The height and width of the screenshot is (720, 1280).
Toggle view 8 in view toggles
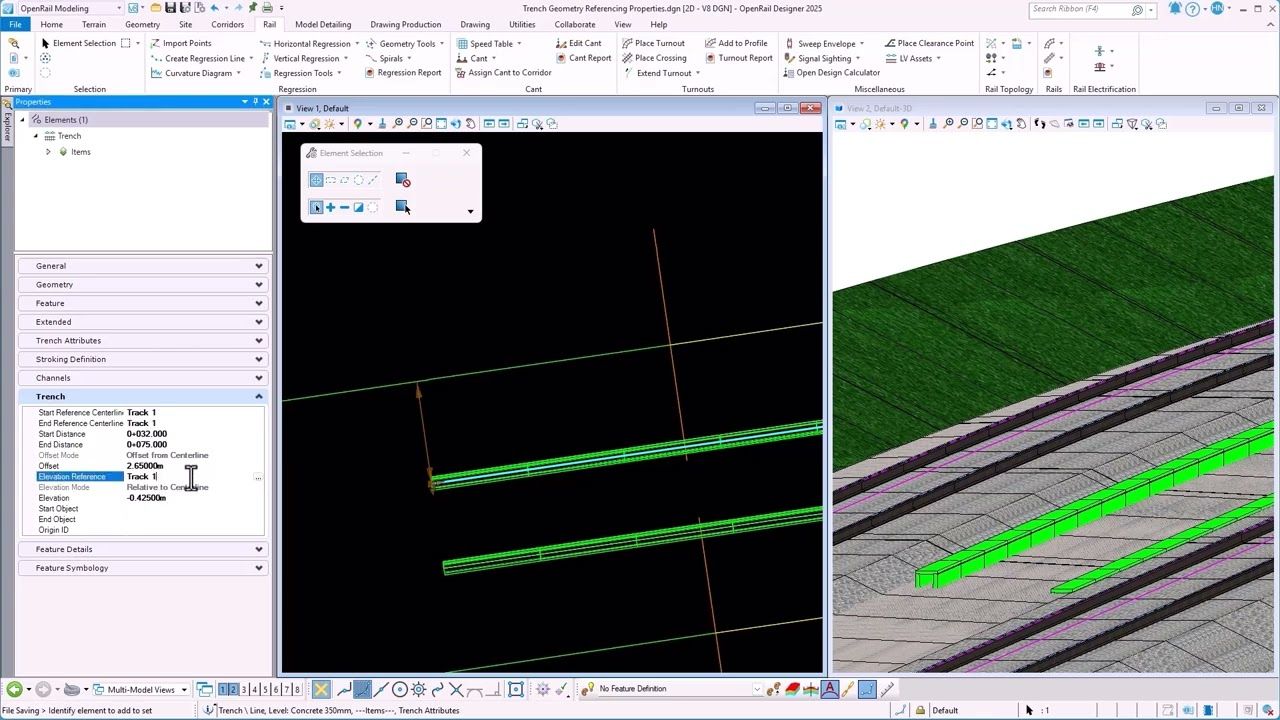pos(297,689)
